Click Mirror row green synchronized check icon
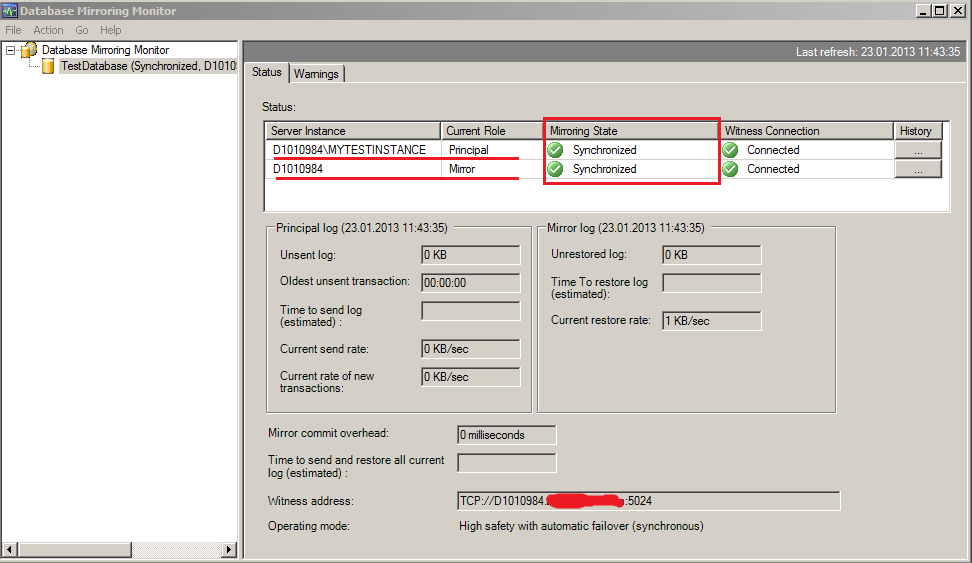The image size is (972, 563). (x=556, y=169)
